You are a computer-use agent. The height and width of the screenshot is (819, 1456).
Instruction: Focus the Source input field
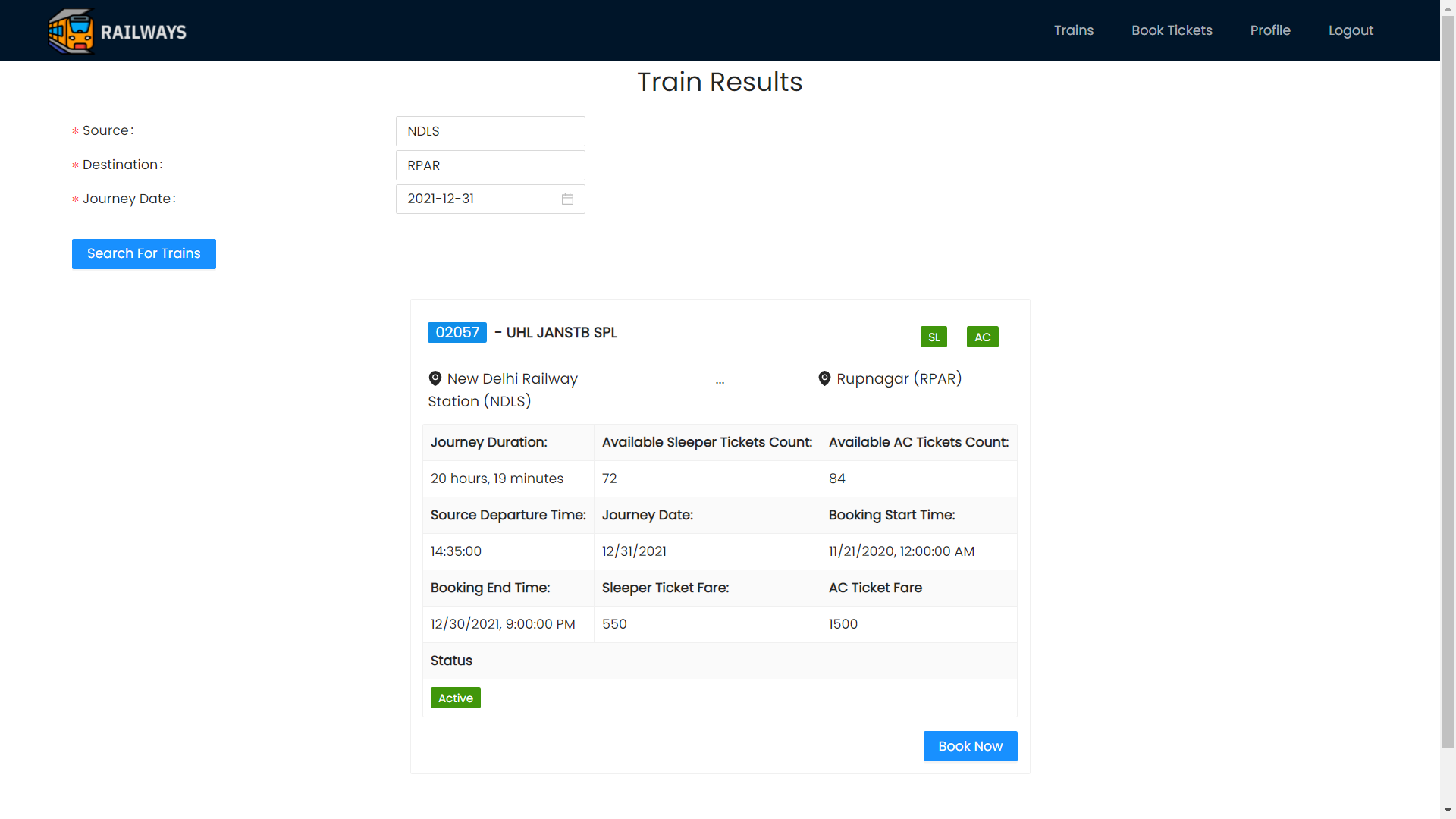[490, 131]
